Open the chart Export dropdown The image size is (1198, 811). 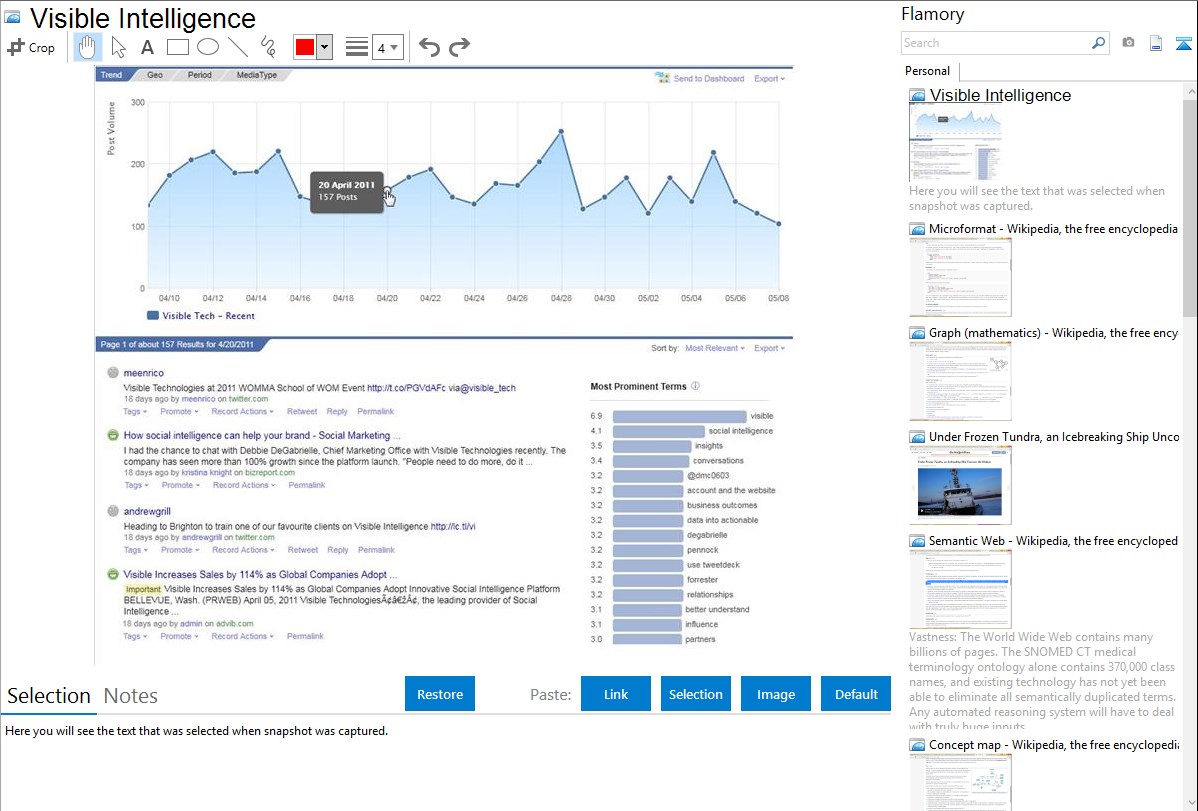point(769,79)
